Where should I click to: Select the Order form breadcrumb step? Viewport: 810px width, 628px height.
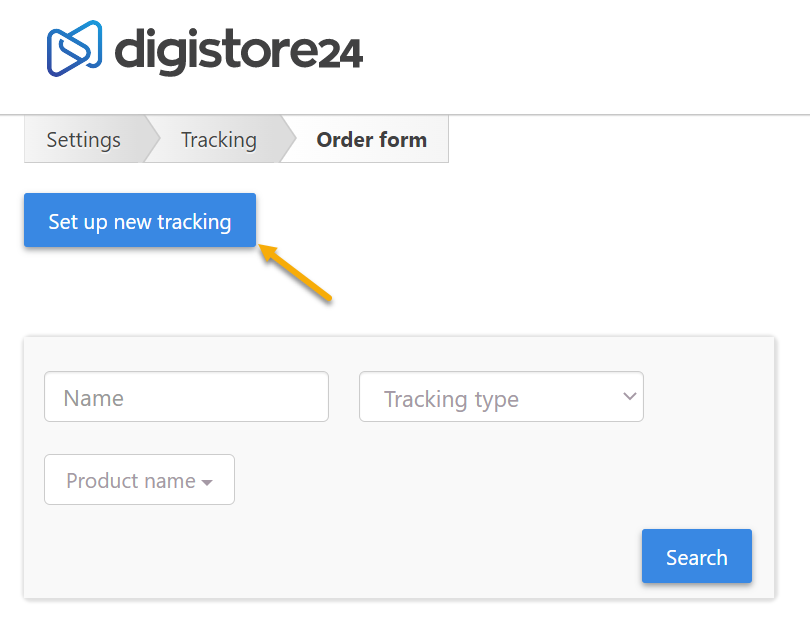tap(371, 140)
